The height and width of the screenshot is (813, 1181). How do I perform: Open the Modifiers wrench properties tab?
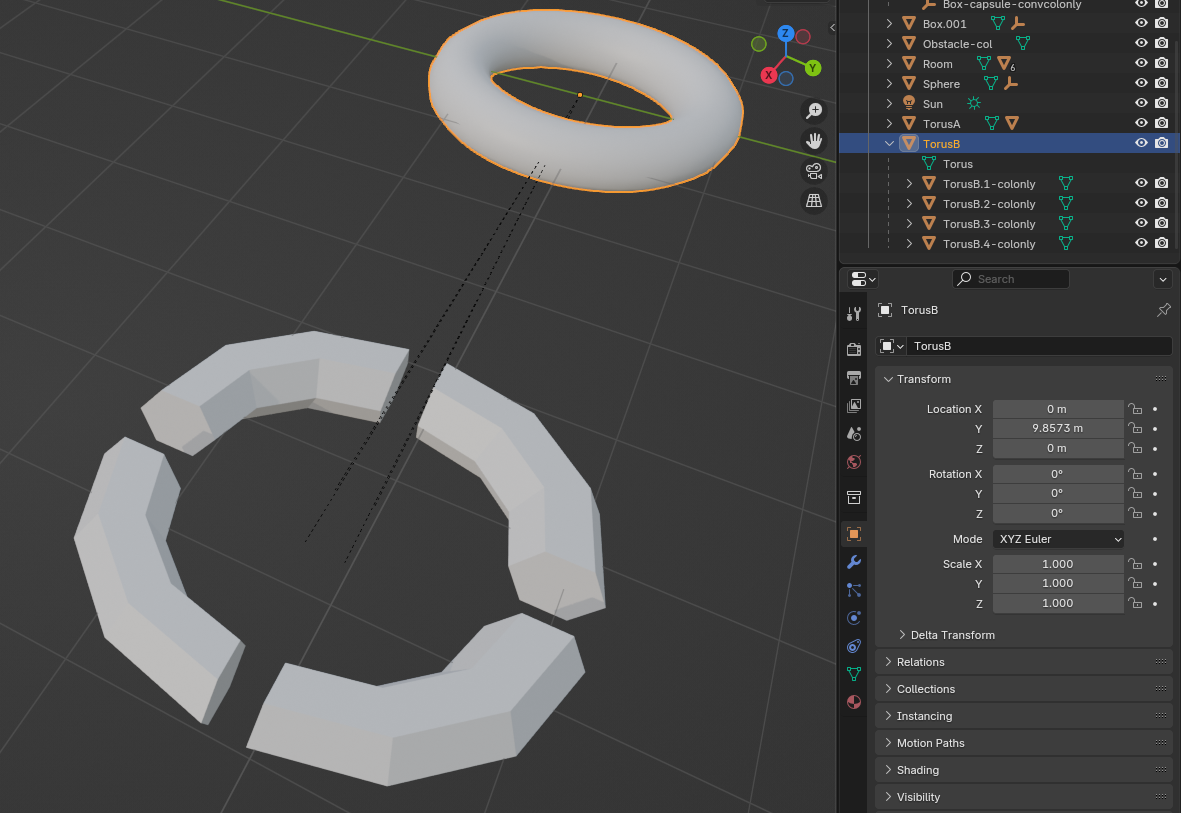854,562
